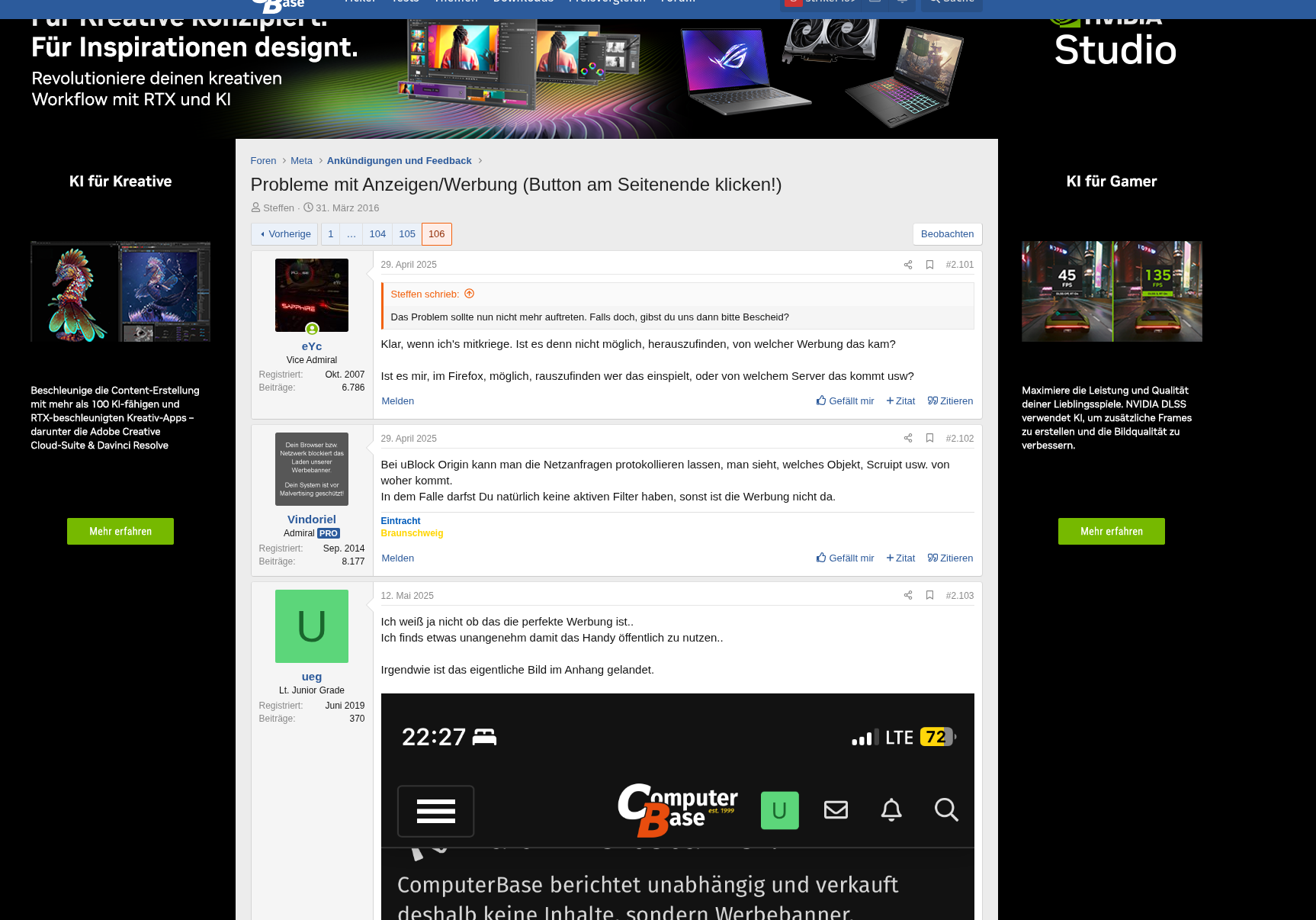This screenshot has height=920, width=1316.
Task: Open the KI für Kreative ad image
Action: click(x=120, y=291)
